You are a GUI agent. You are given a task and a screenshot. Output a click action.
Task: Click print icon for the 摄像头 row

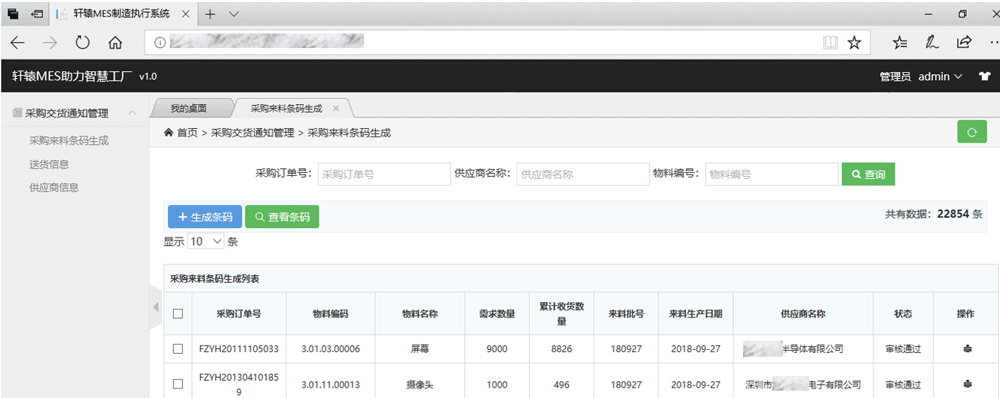tap(966, 385)
